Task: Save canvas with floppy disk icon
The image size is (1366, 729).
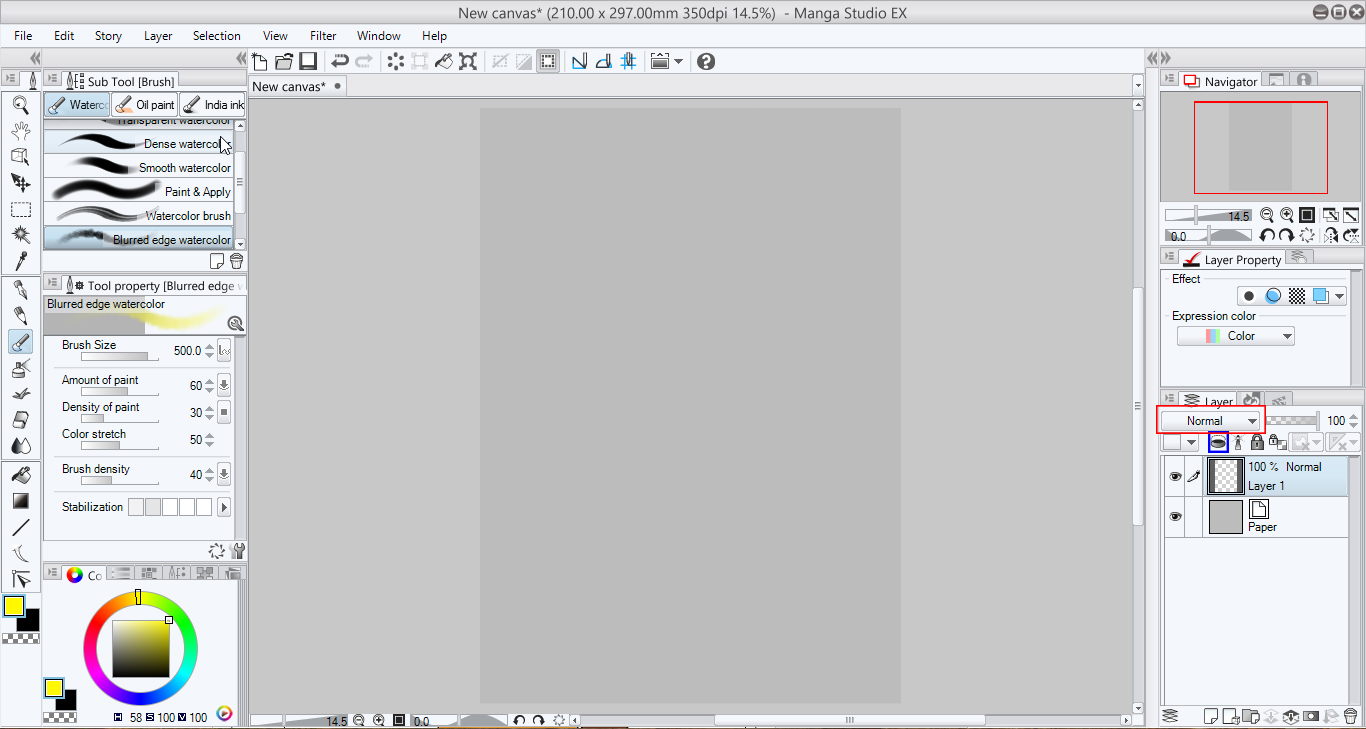Action: [308, 61]
